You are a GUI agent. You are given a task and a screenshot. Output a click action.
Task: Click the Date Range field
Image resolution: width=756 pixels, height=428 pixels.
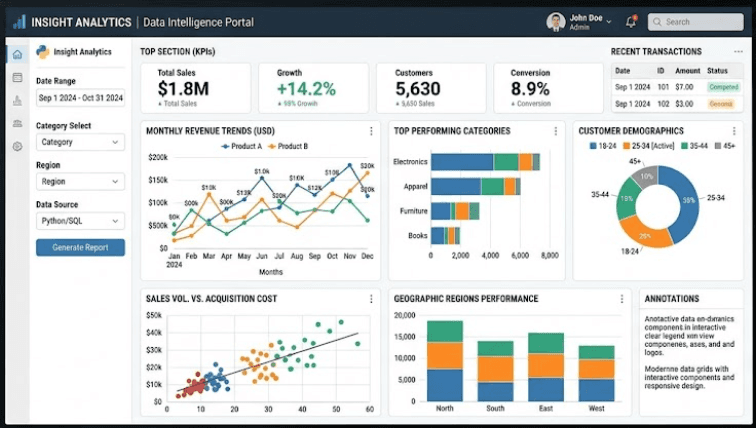coord(81,98)
